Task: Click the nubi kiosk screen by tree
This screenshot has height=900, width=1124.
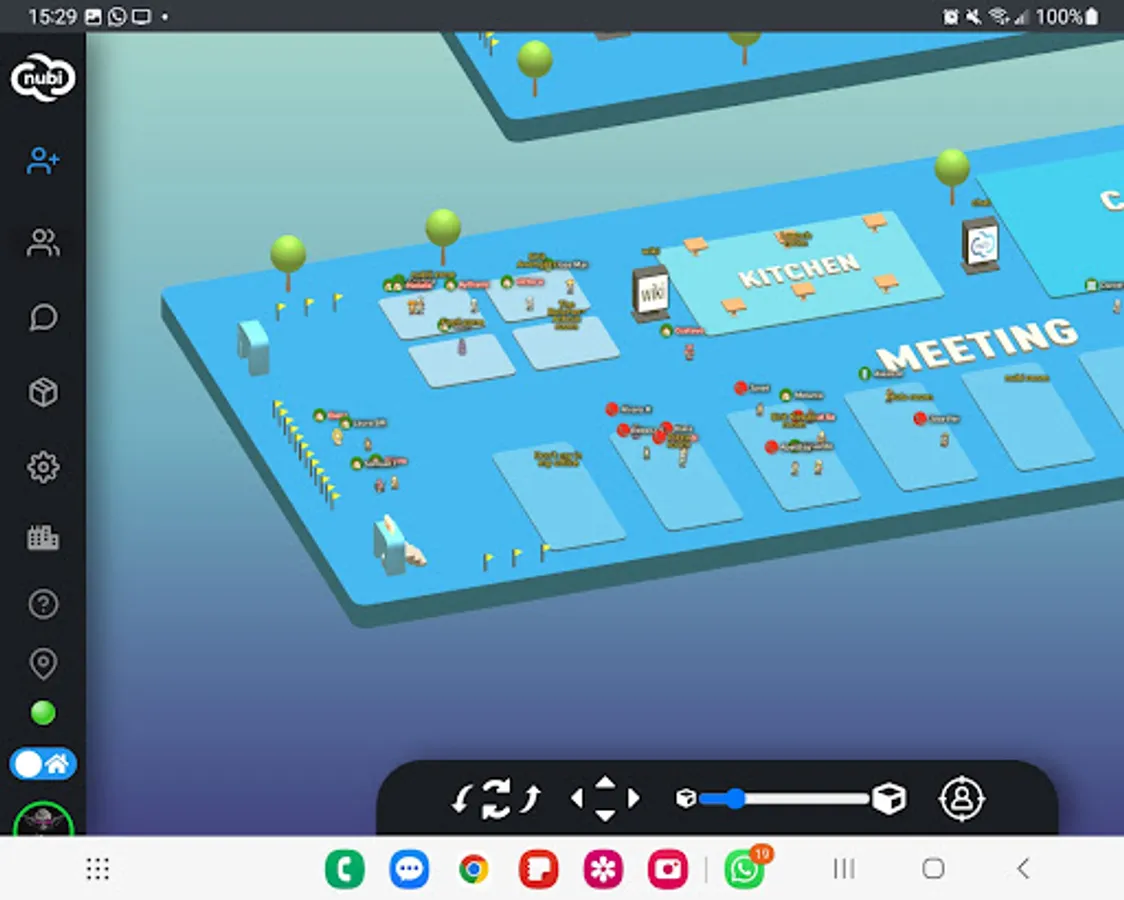Action: point(981,245)
